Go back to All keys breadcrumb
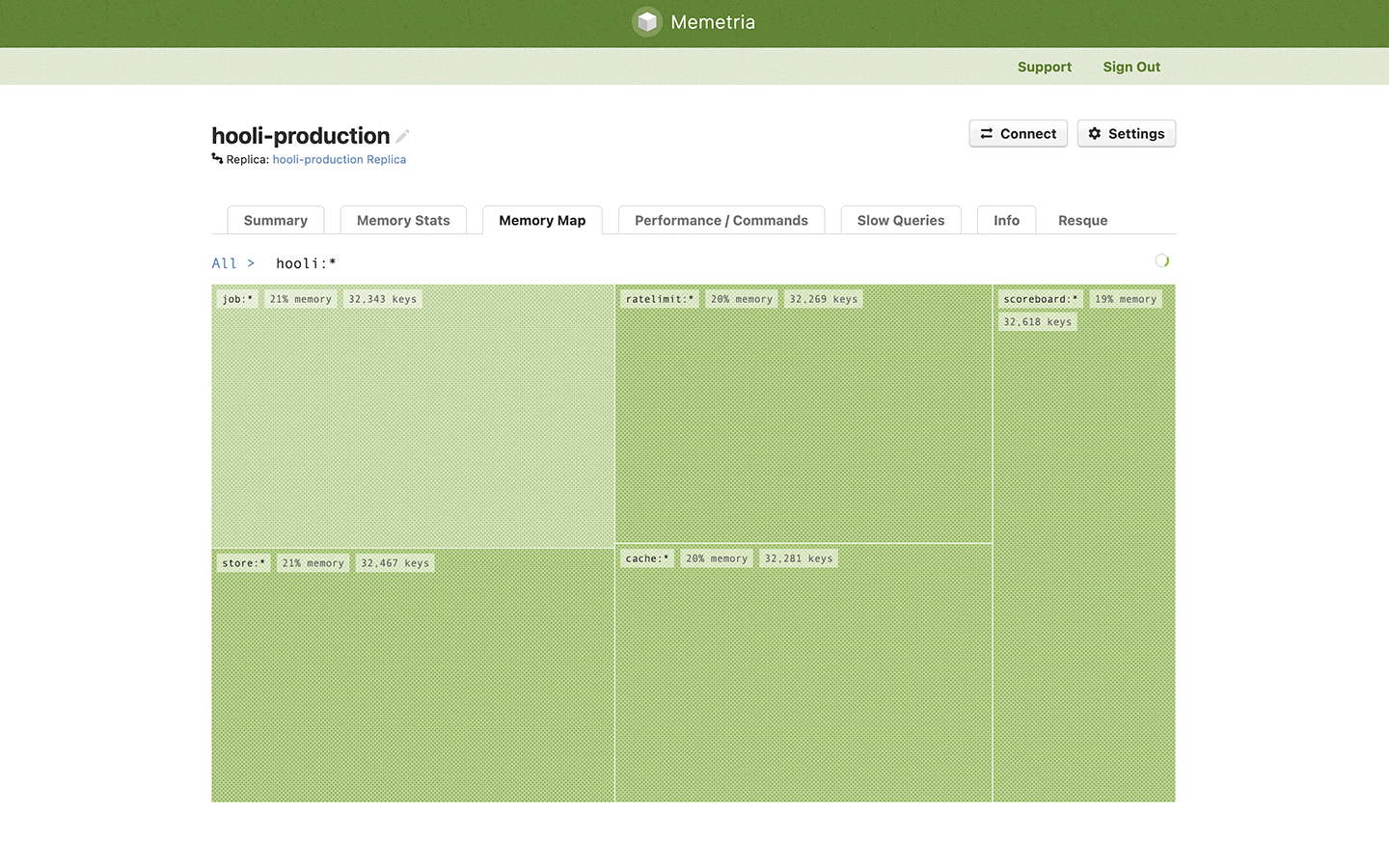This screenshot has width=1389, height=868. point(224,263)
